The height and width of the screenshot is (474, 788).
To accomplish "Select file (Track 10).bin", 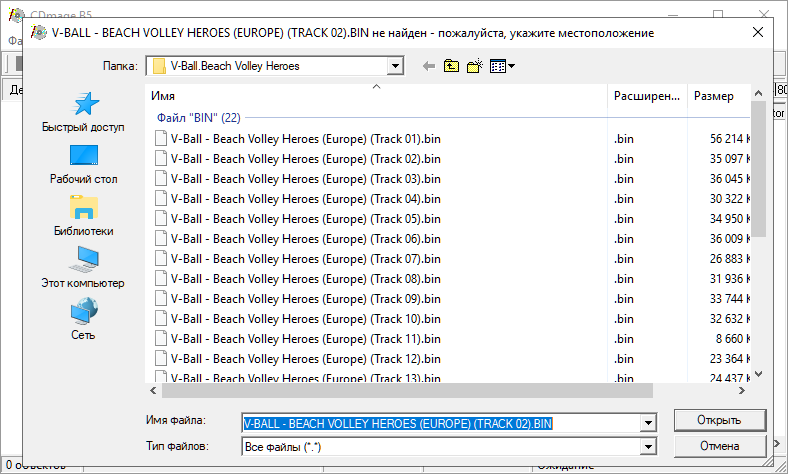I will click(306, 319).
